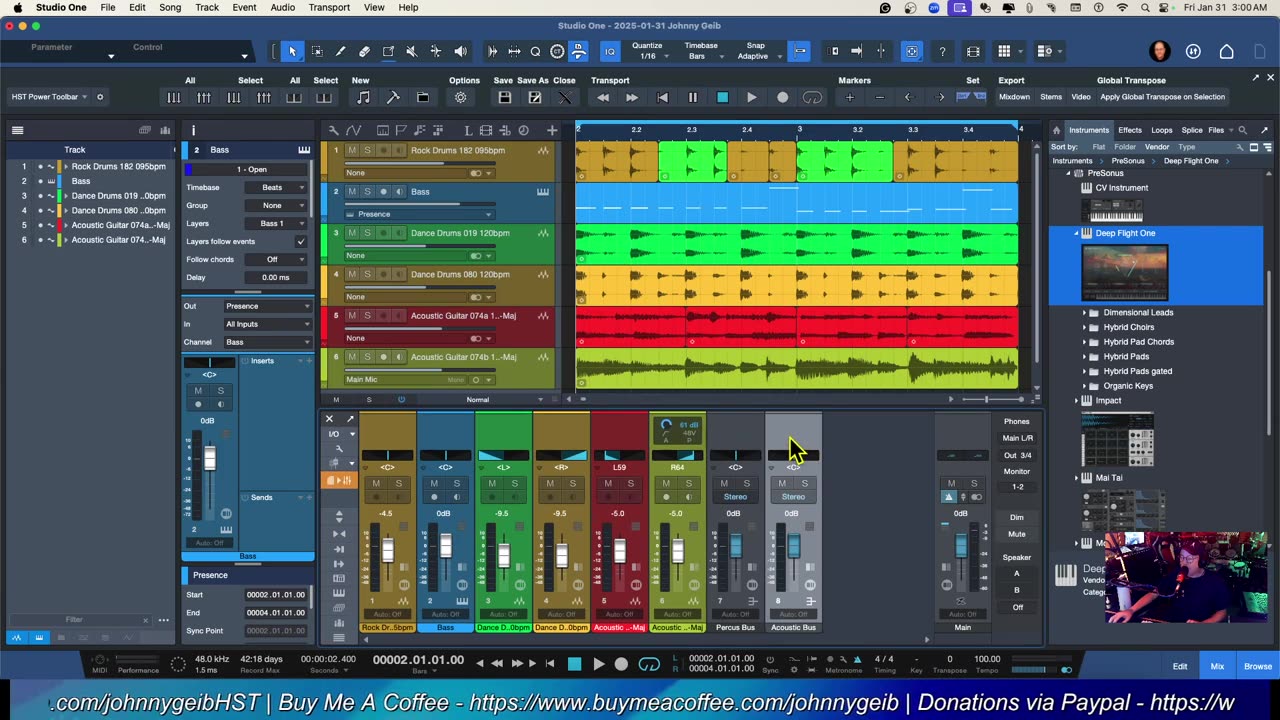This screenshot has height=720, width=1280.
Task: Click the New music note icon
Action: [363, 97]
